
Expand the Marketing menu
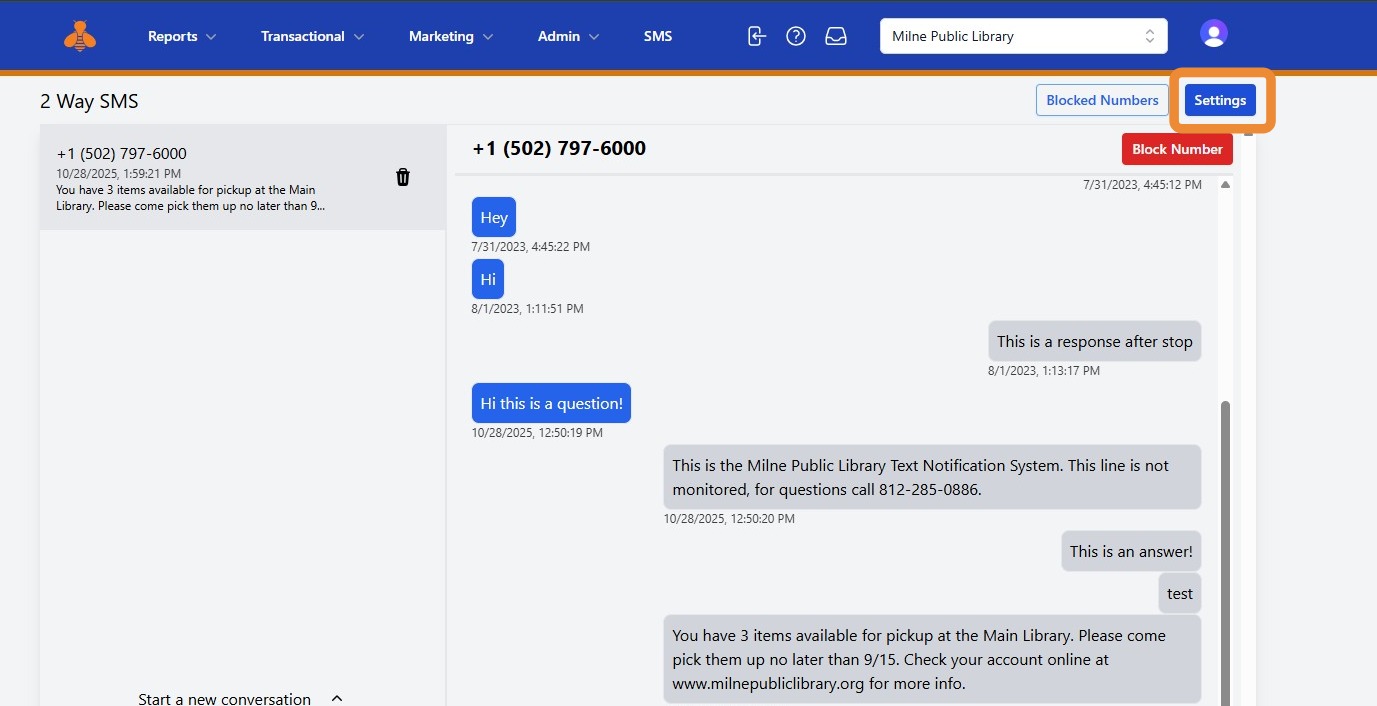pyautogui.click(x=451, y=36)
